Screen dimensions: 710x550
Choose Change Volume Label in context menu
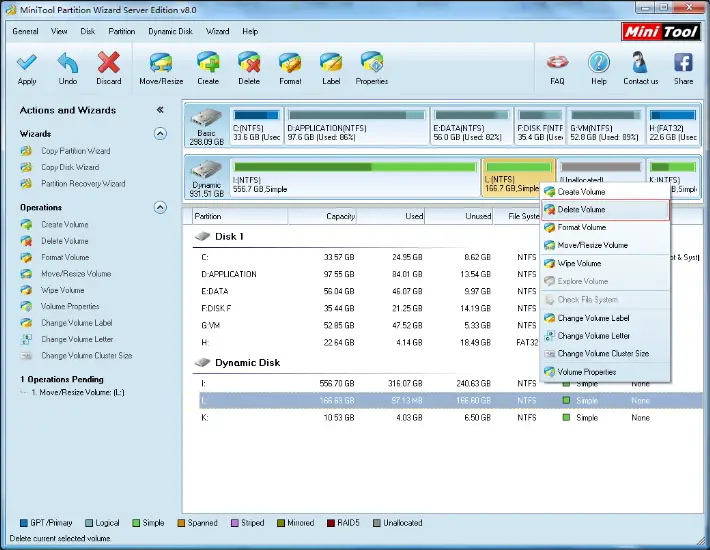[x=605, y=318]
